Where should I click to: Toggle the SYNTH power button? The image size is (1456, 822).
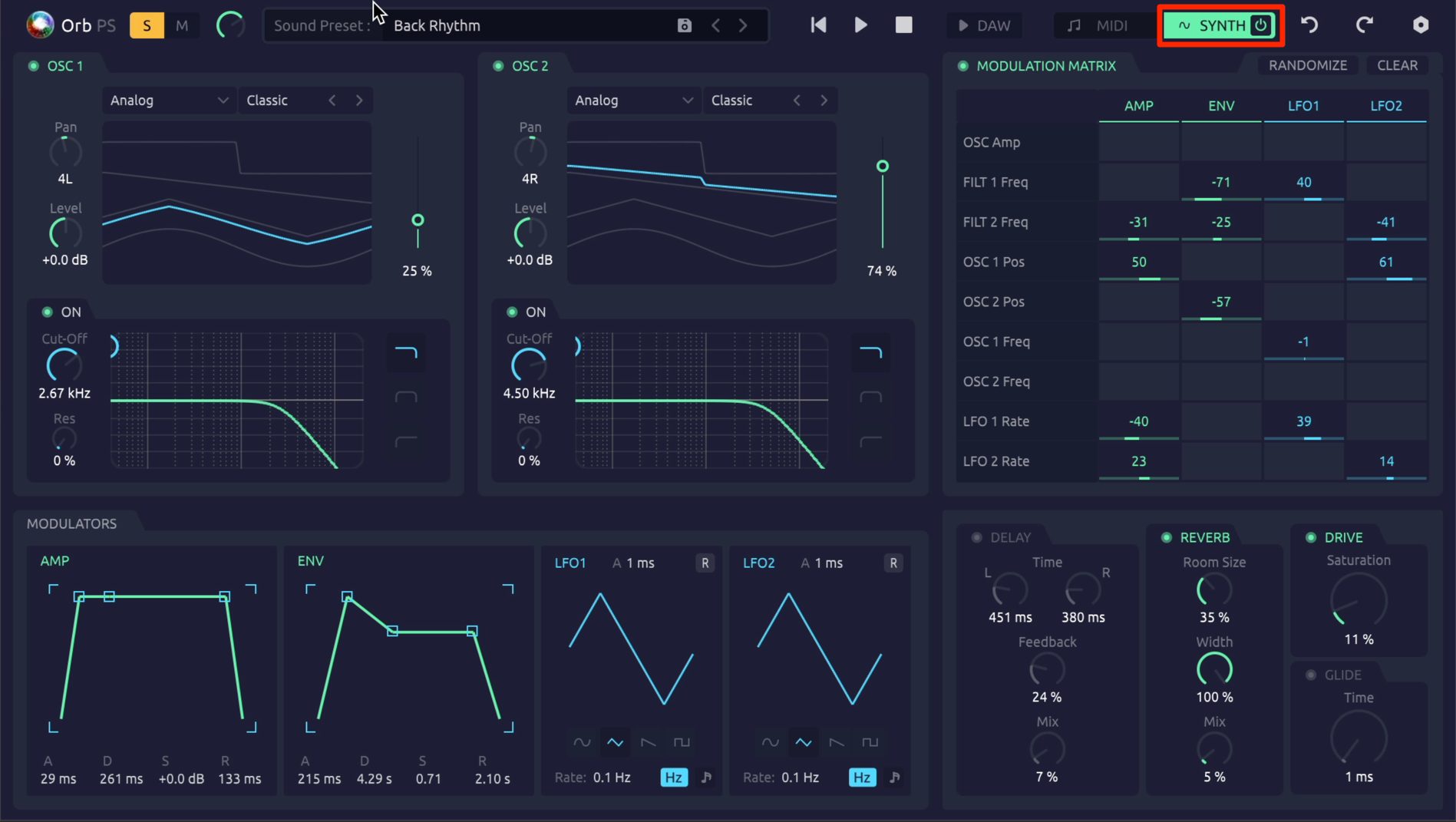1260,25
